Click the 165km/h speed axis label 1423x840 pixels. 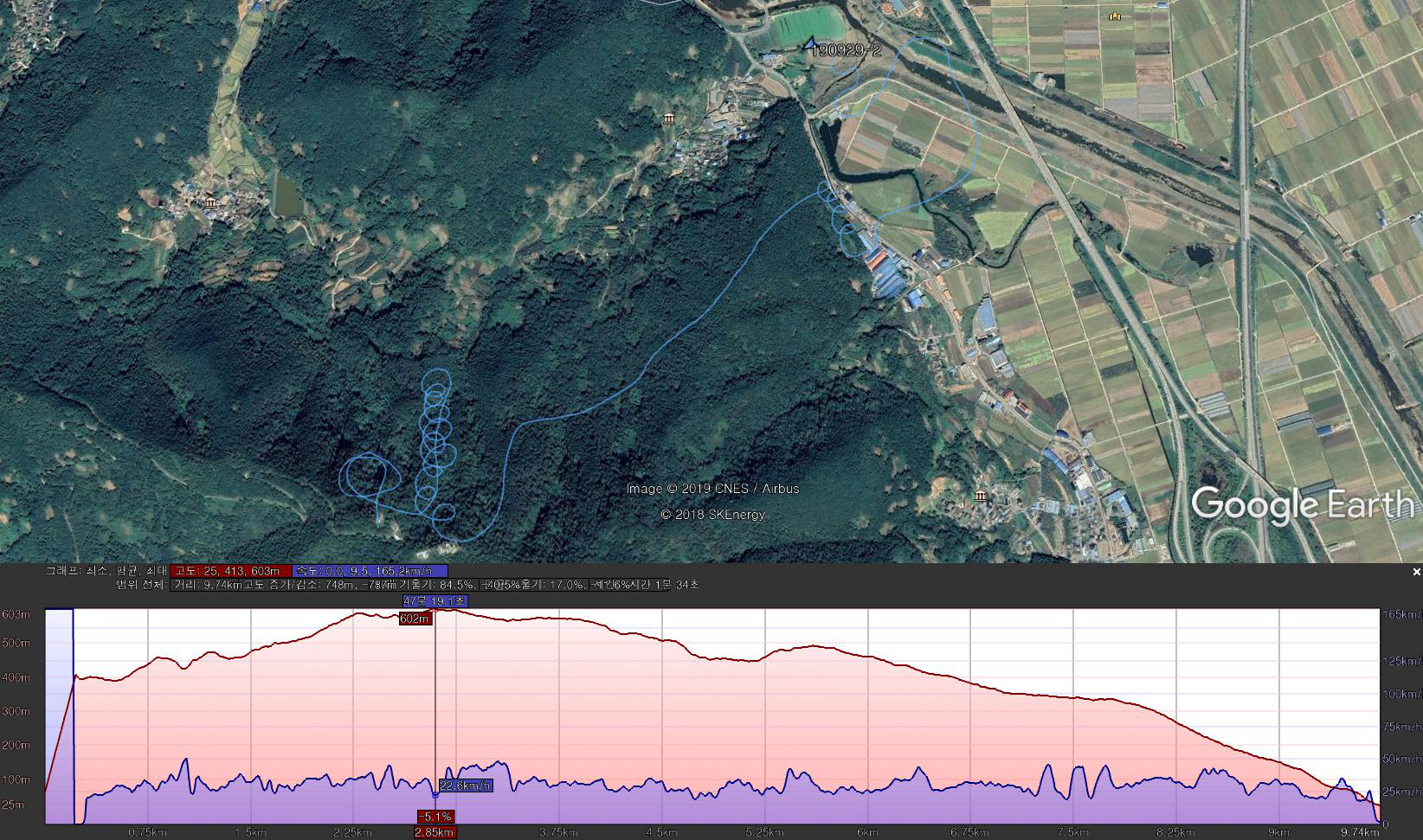1401,614
